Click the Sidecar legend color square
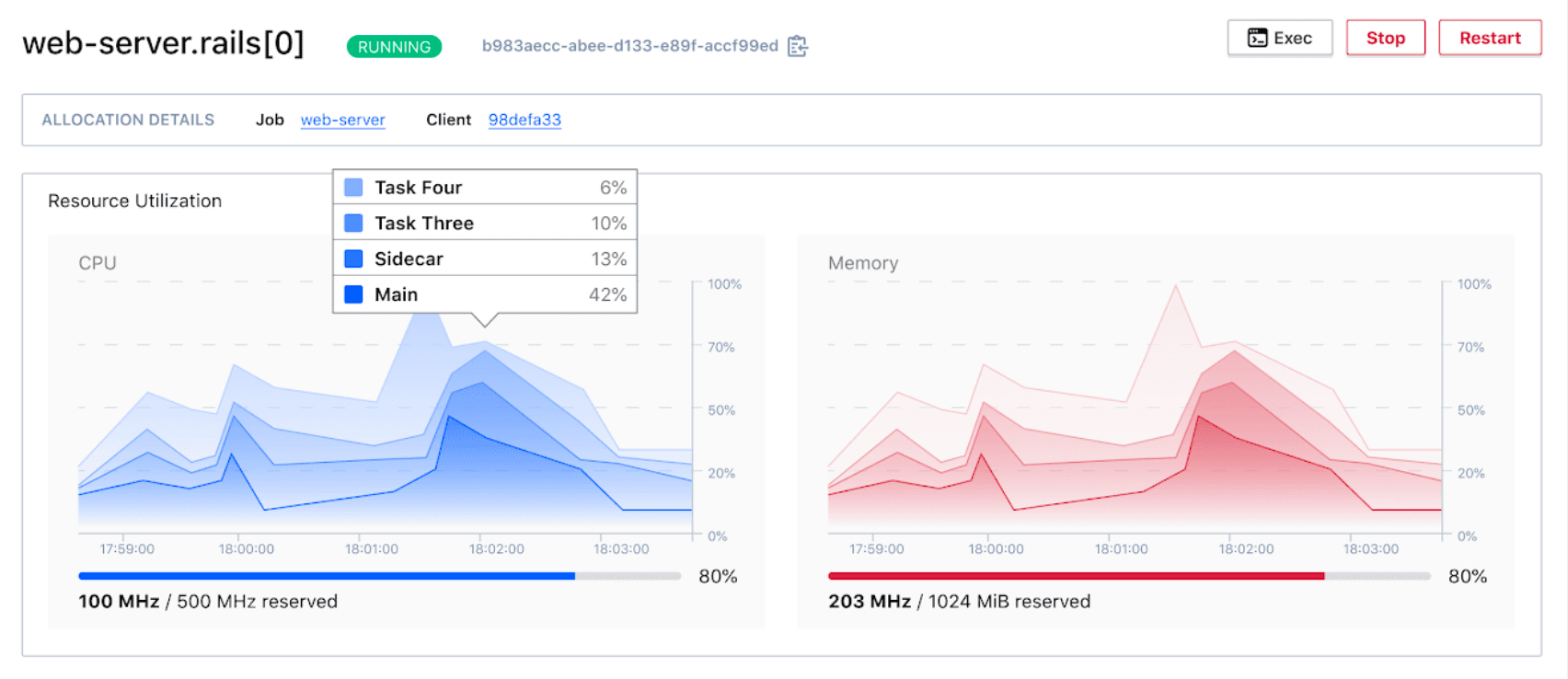The height and width of the screenshot is (679, 1568). [x=353, y=259]
